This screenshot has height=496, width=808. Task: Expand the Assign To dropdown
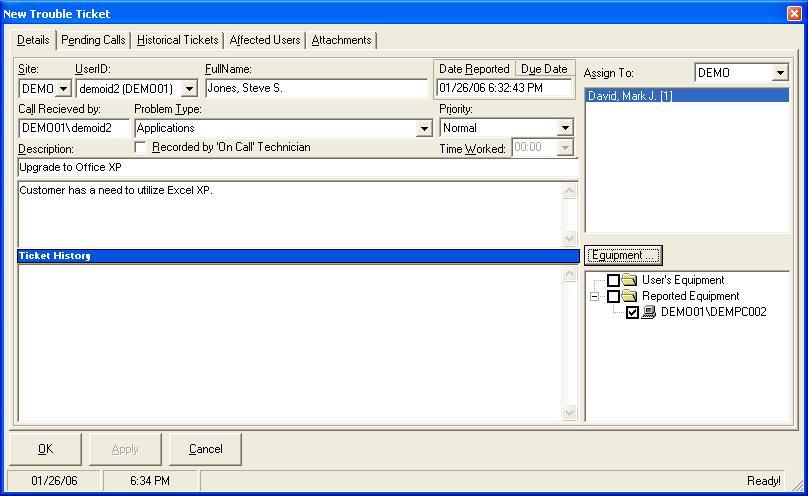coord(780,73)
